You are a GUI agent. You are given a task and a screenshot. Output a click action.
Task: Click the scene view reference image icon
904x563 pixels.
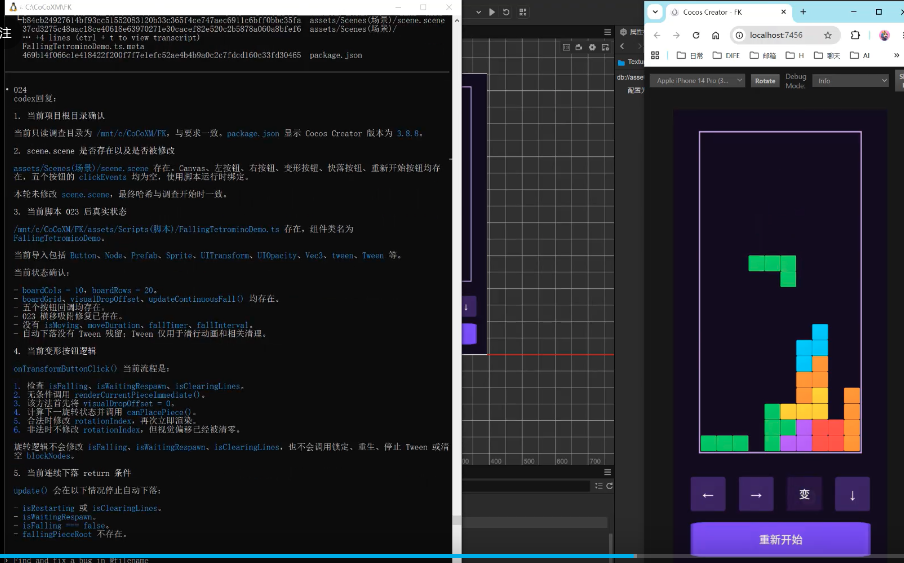pyautogui.click(x=605, y=47)
